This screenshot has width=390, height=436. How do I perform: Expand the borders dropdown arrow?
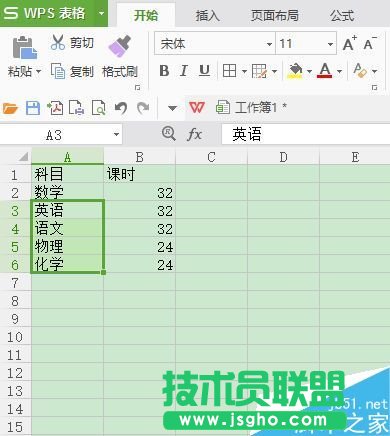click(244, 71)
